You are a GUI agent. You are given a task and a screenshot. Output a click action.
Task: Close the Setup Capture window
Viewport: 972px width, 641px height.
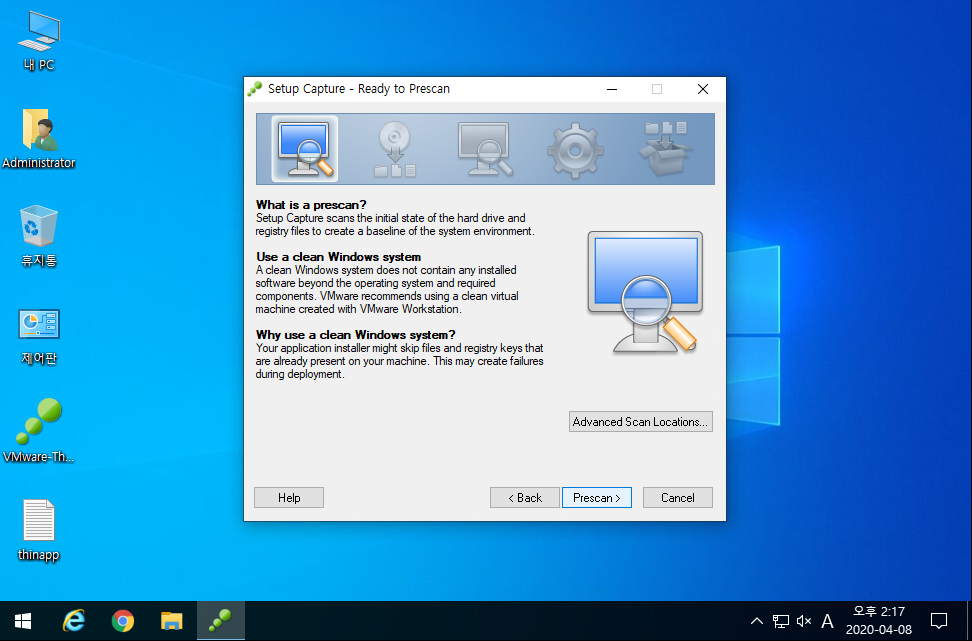click(x=702, y=89)
